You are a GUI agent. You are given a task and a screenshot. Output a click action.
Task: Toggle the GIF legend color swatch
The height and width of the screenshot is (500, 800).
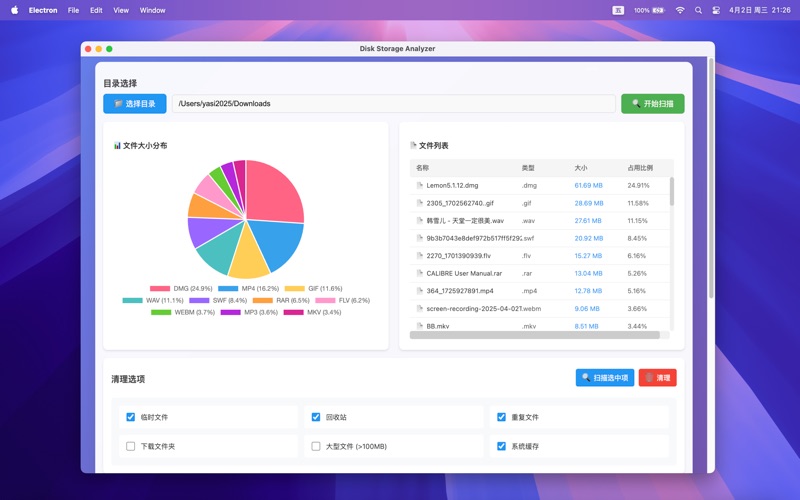294,289
